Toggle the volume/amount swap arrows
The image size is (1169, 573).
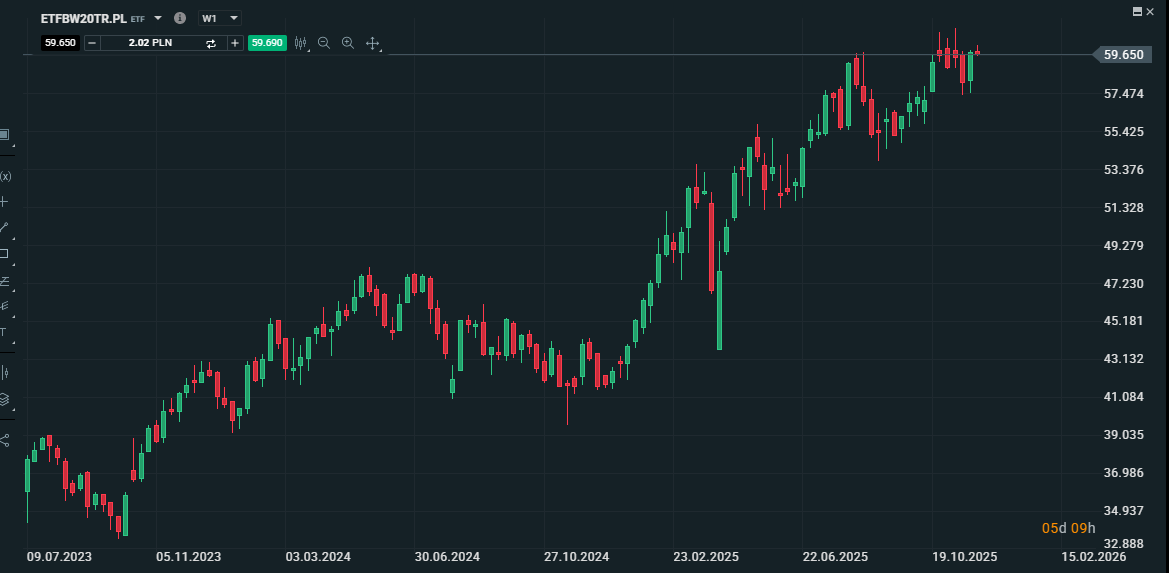point(211,43)
